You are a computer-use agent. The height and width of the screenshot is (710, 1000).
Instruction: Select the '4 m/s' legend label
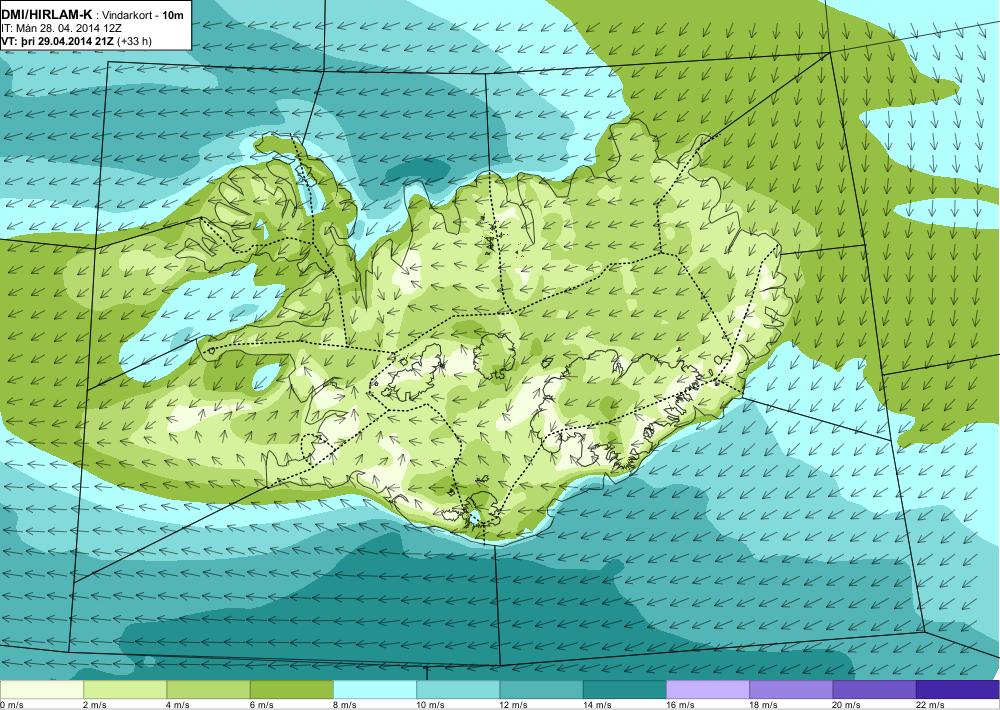[x=179, y=705]
